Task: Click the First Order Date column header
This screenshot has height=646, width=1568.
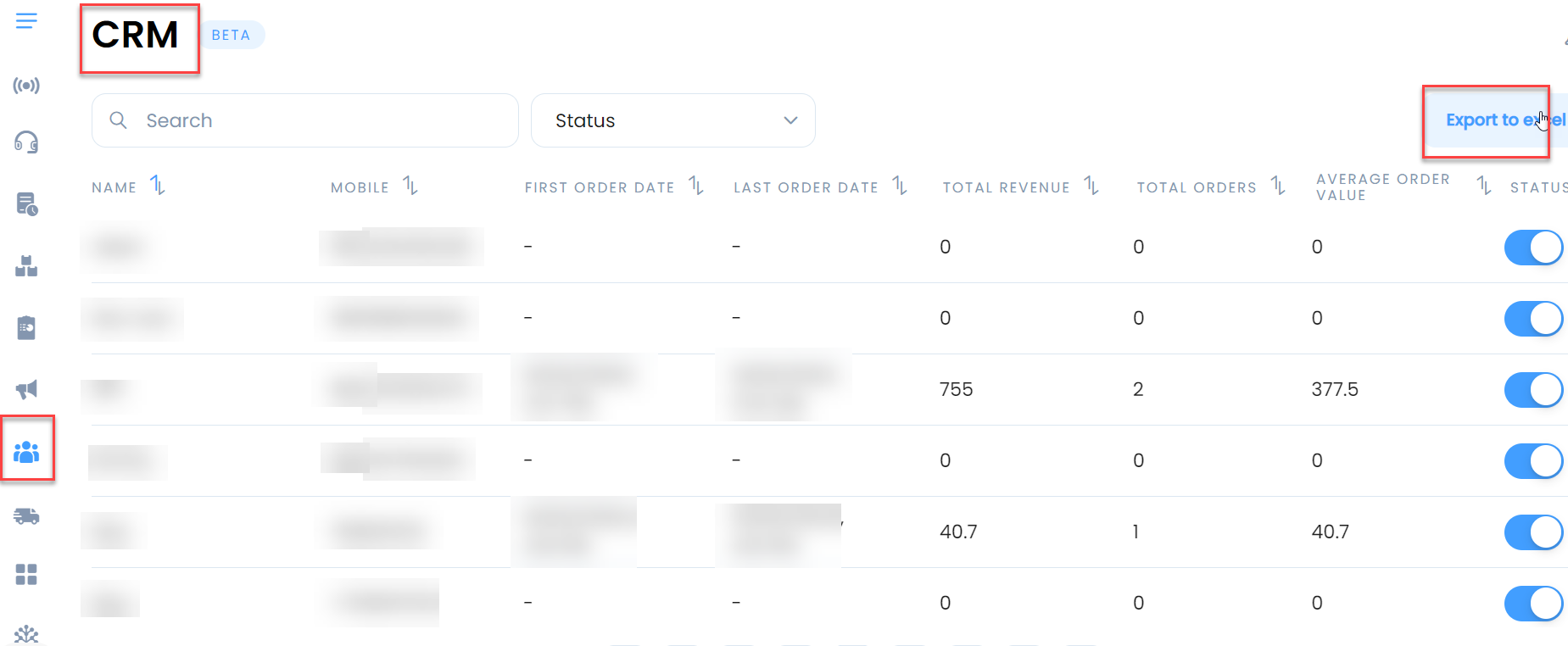Action: click(x=599, y=187)
